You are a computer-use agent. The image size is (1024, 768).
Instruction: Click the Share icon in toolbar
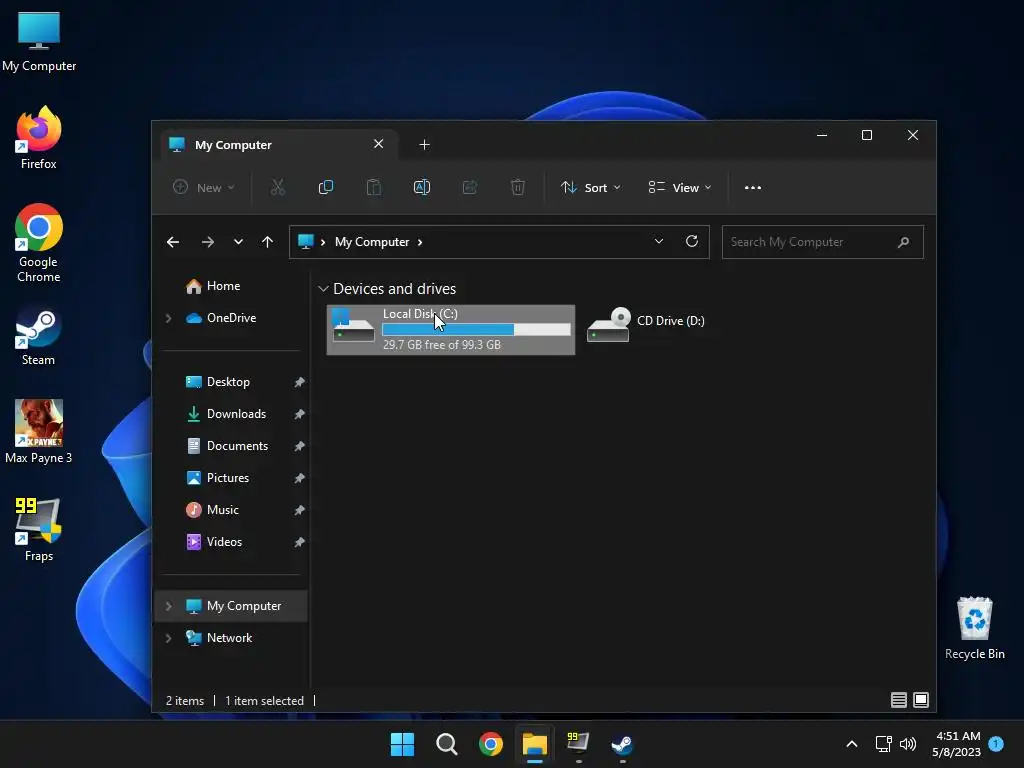click(x=470, y=187)
